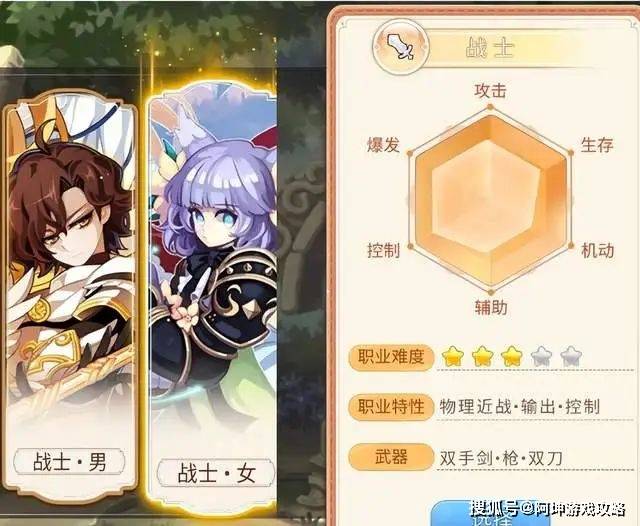Click the 武器 label tag

point(391,456)
